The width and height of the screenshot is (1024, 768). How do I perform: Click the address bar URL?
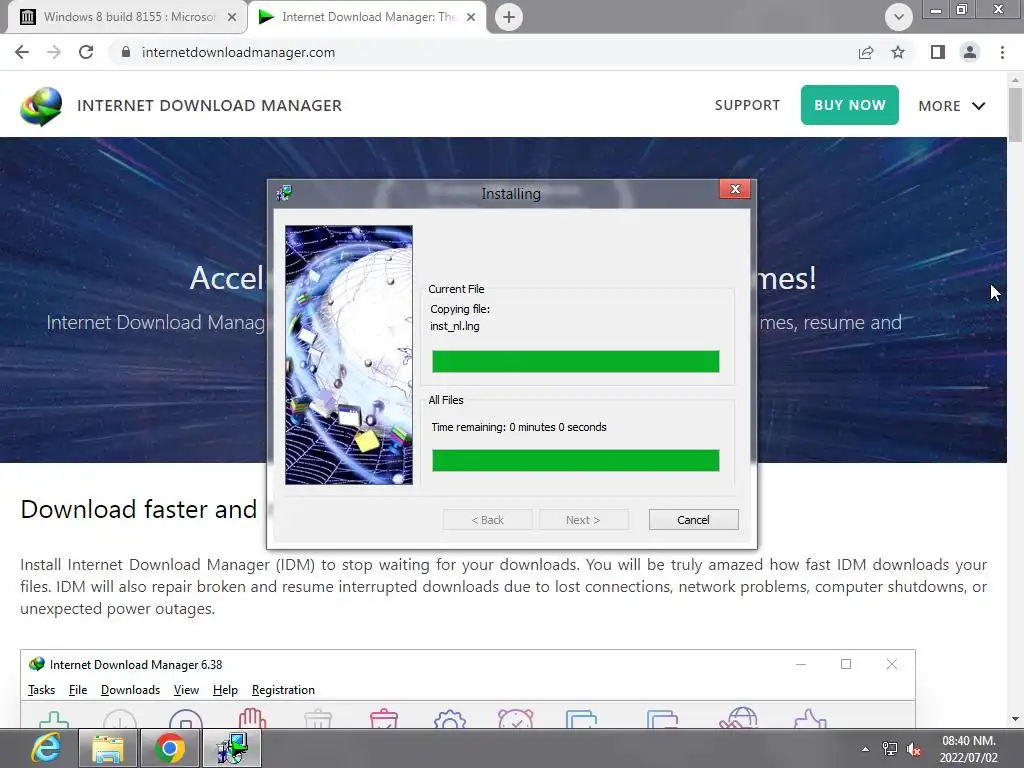point(238,52)
